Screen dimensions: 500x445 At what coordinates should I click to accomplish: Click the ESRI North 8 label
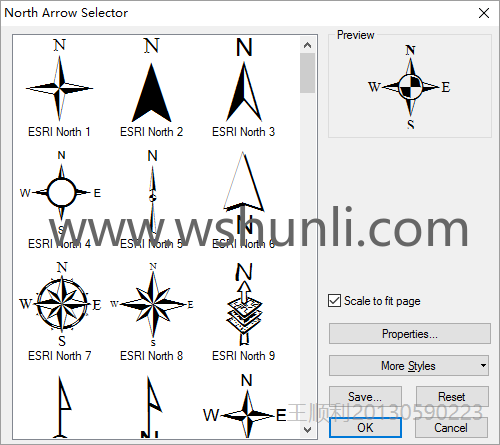(x=151, y=356)
